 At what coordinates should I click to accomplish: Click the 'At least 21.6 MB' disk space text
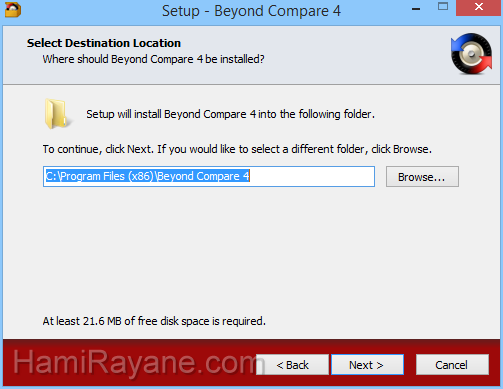(x=154, y=321)
